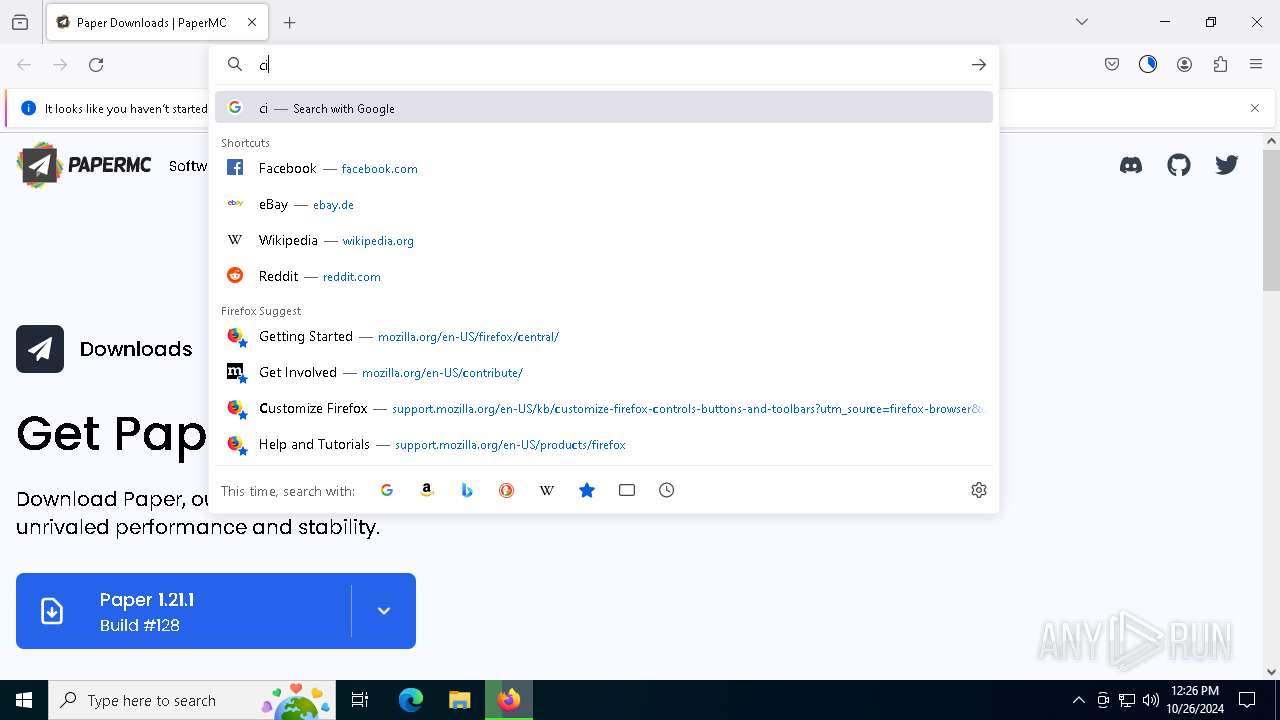The height and width of the screenshot is (720, 1280).
Task: Open the eBay shortcut
Action: click(604, 204)
